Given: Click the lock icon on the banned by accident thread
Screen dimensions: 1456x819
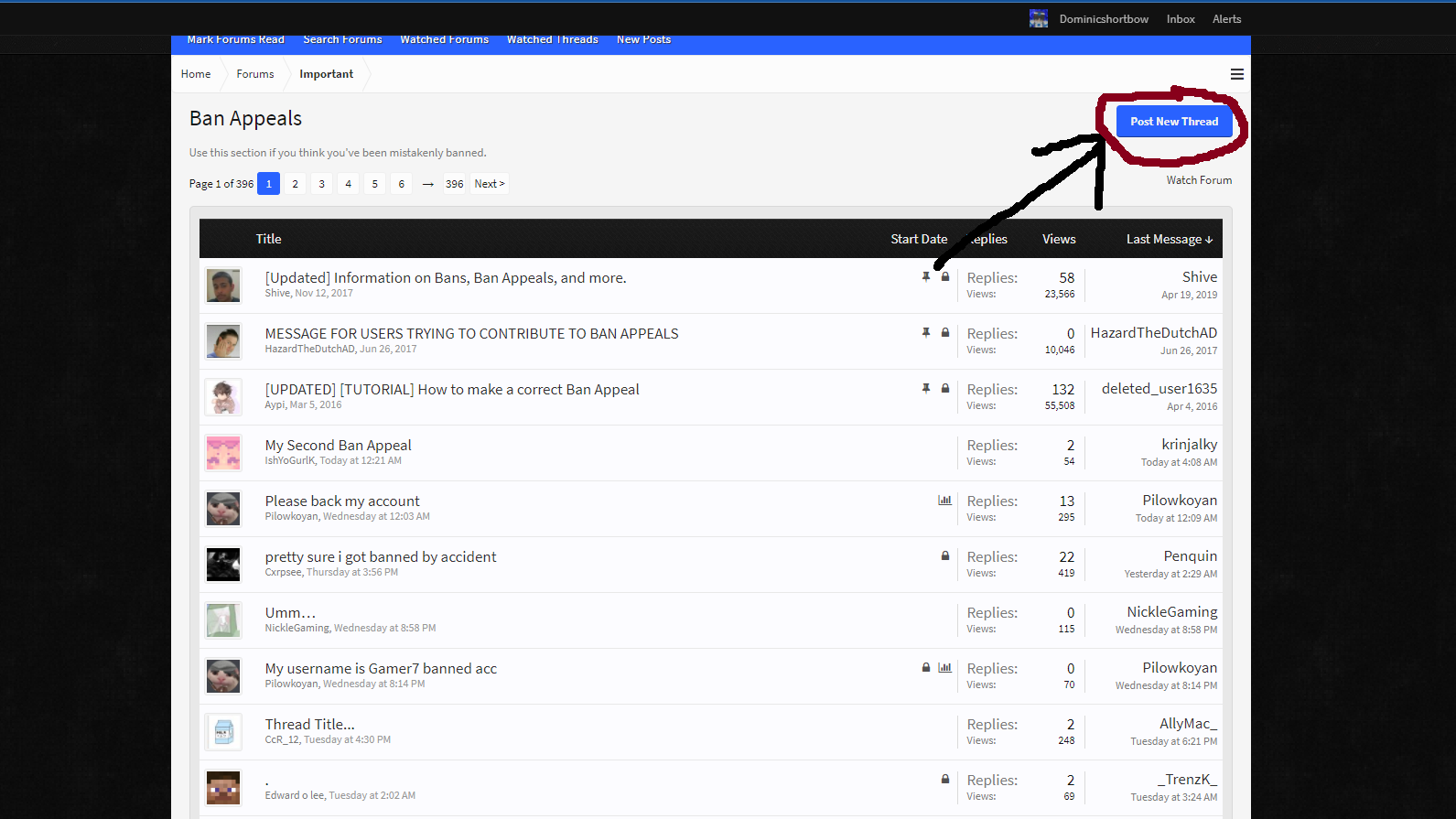Looking at the screenshot, I should (x=945, y=556).
